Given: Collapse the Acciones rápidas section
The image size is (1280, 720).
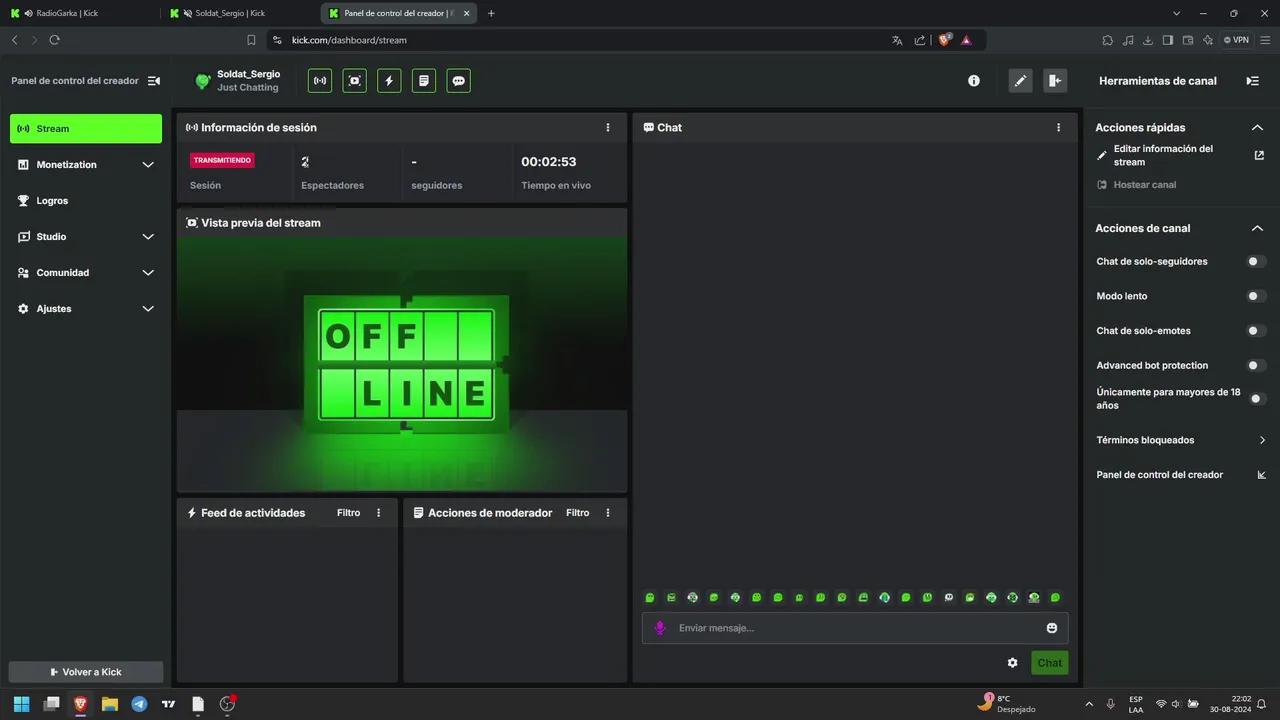Looking at the screenshot, I should pyautogui.click(x=1257, y=128).
